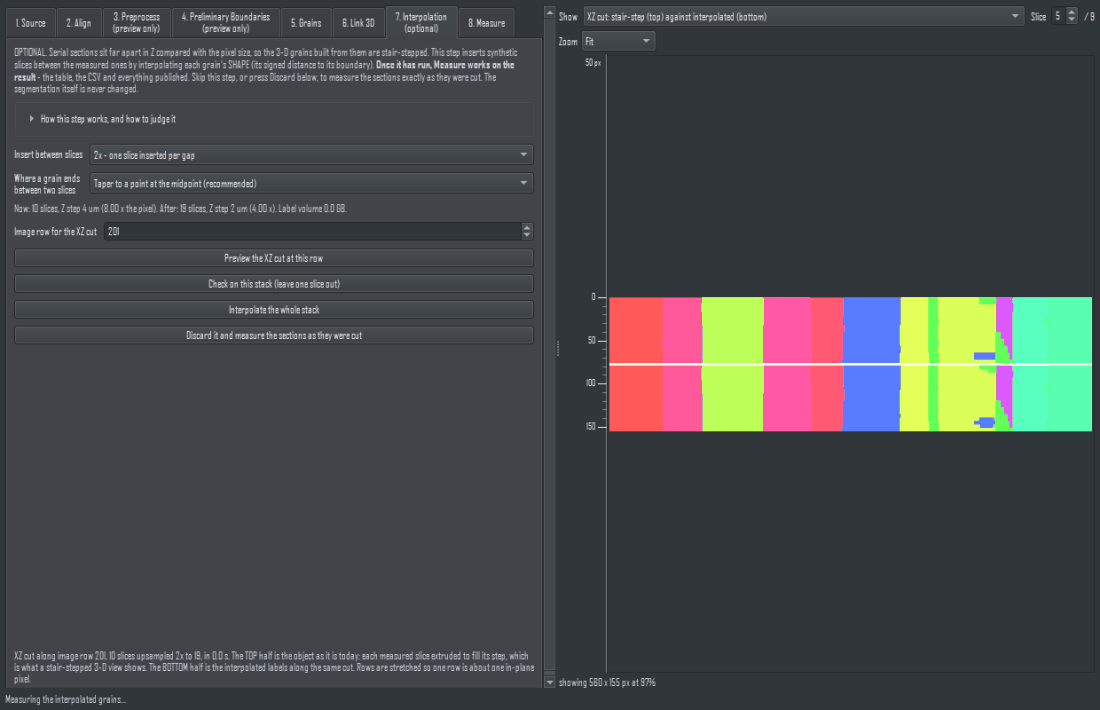Screen dimensions: 1100x710
Task: Click the left panel scroll-down arrow
Action: pyautogui.click(x=550, y=682)
